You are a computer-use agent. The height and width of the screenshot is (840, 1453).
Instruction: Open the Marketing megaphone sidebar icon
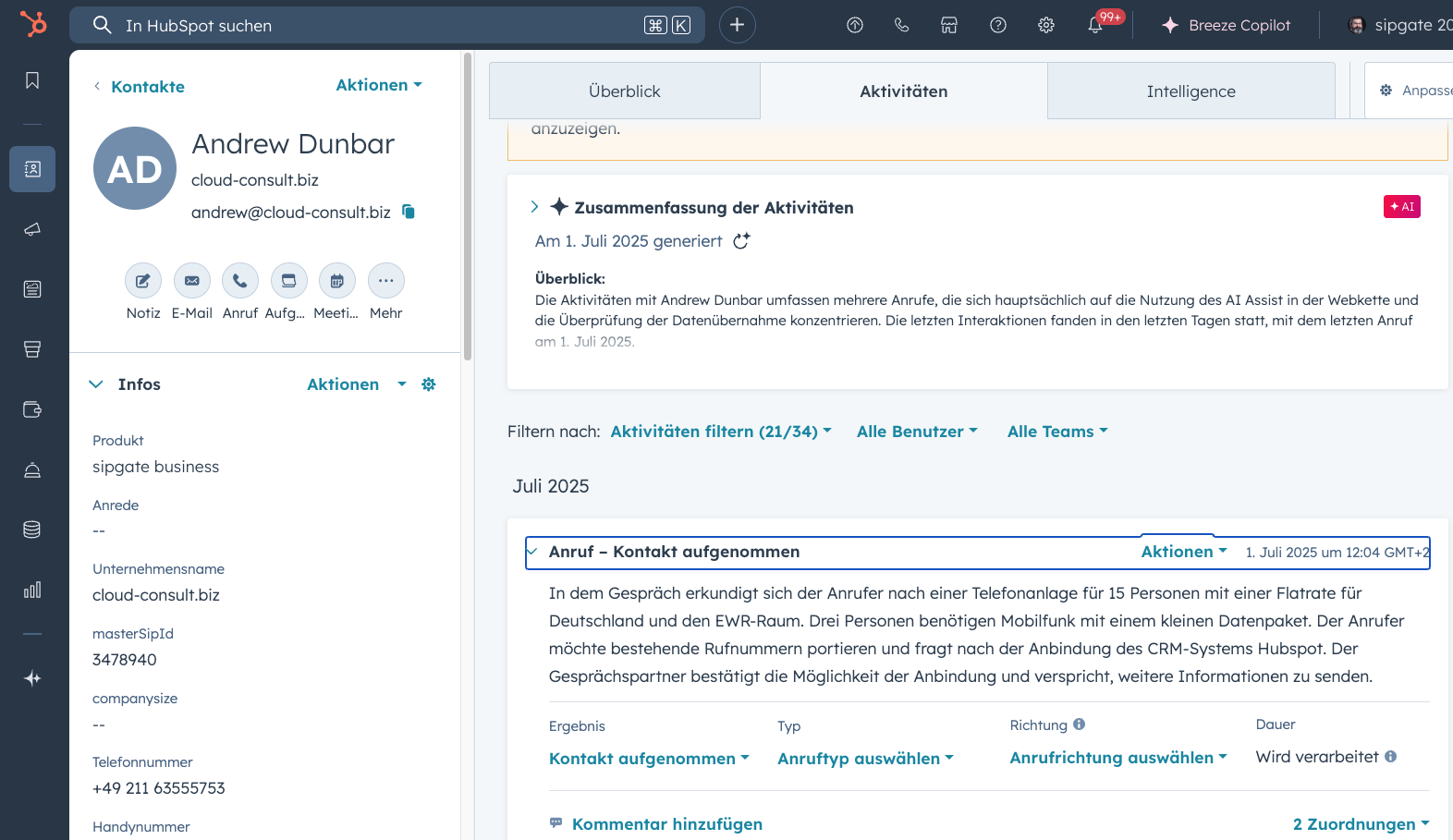point(32,229)
